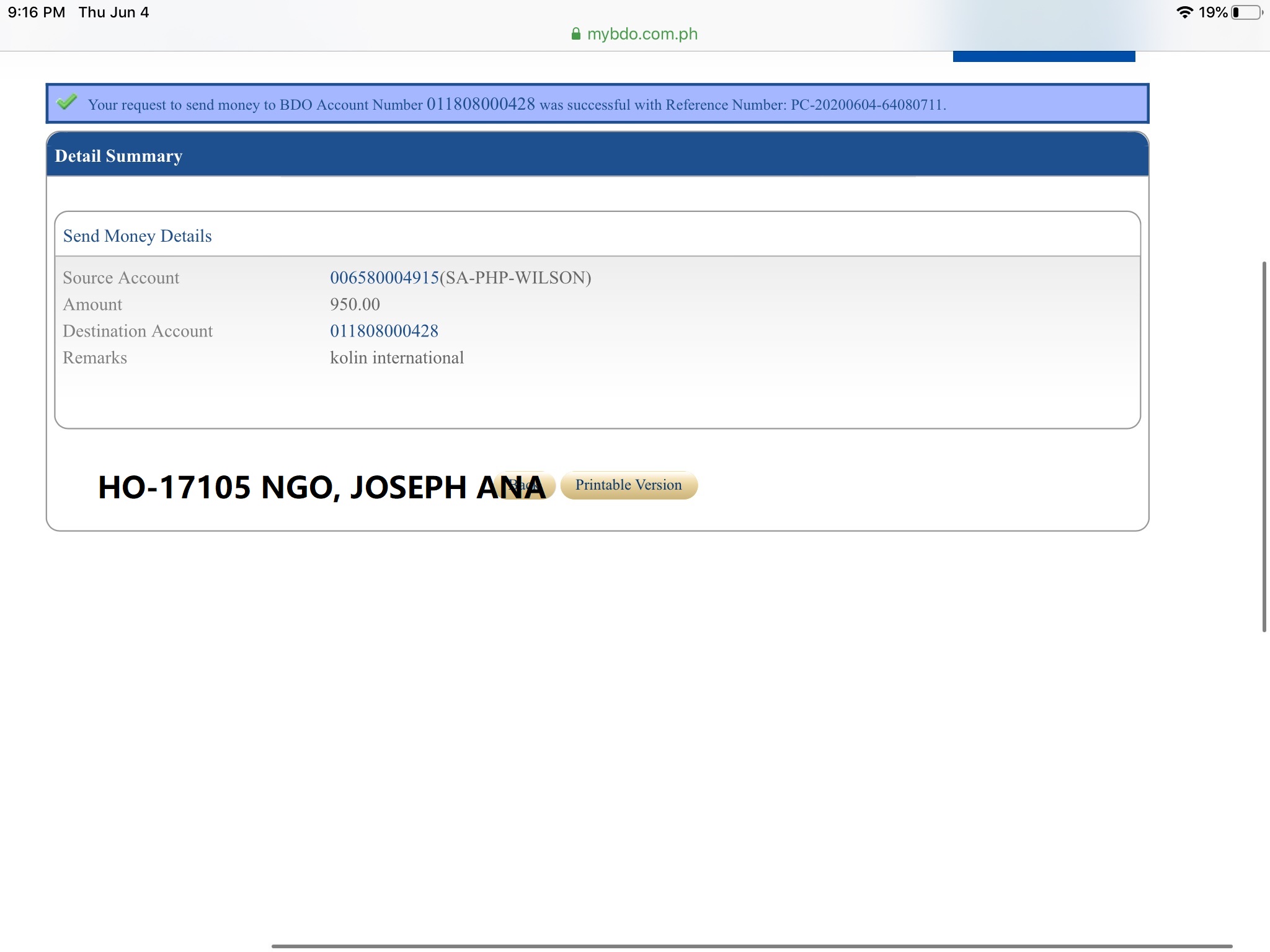Tap the padlock icon in address bar
1270x952 pixels.
point(576,34)
